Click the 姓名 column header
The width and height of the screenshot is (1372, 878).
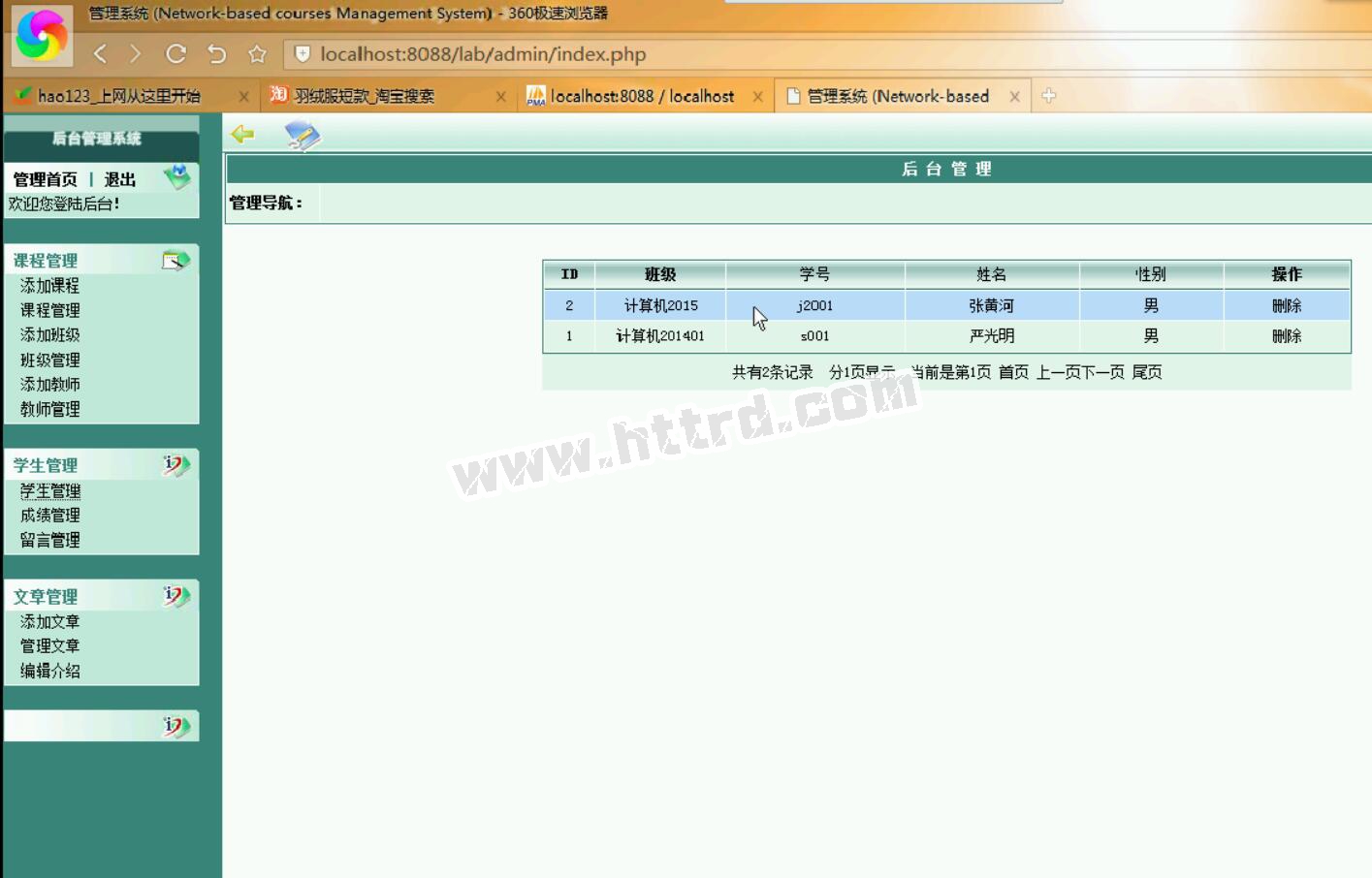tap(991, 275)
